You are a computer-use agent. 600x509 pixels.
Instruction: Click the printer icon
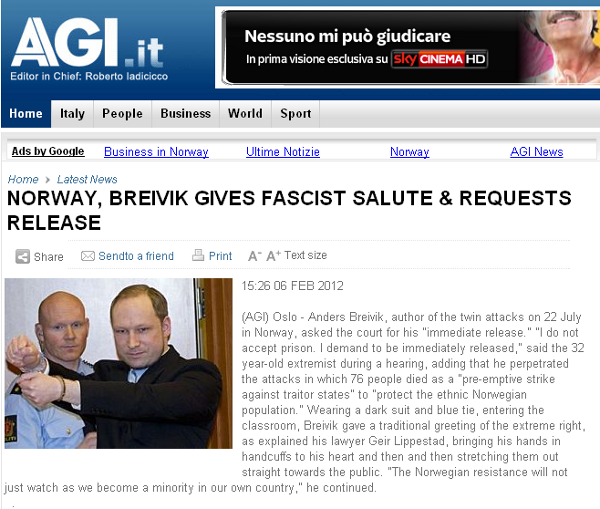tap(198, 255)
